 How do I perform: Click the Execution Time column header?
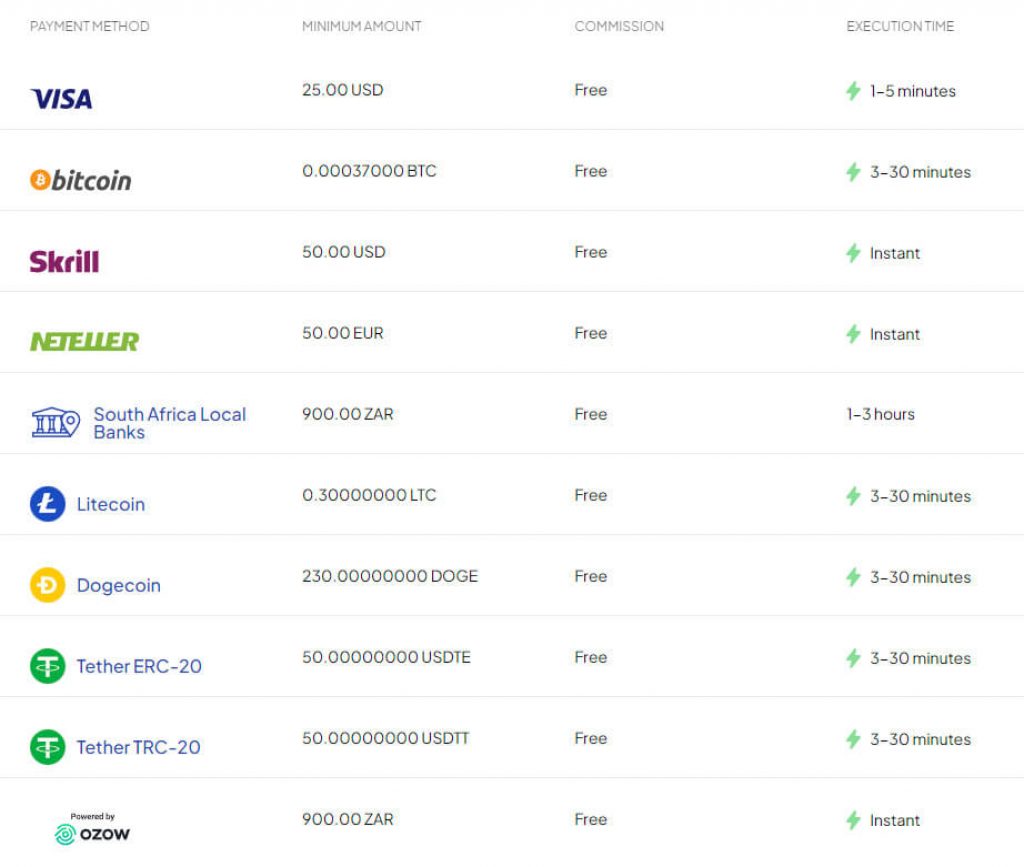coord(900,26)
